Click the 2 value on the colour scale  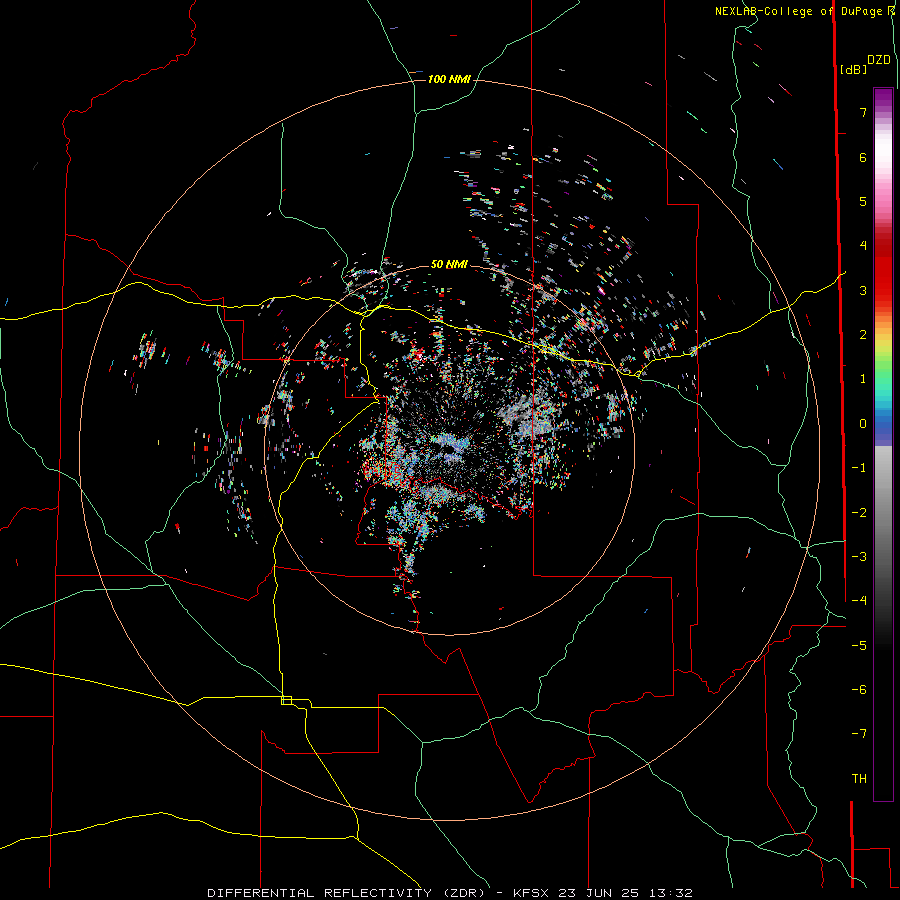click(x=863, y=335)
